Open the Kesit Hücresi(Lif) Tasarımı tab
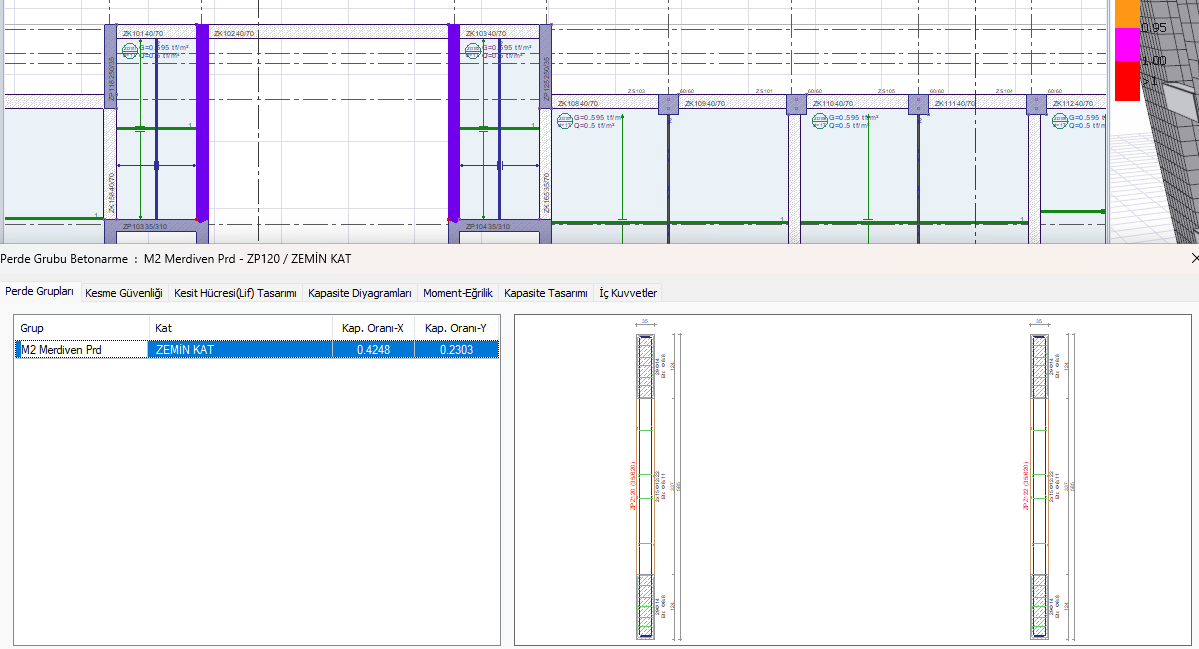The width and height of the screenshot is (1199, 649). pos(236,293)
